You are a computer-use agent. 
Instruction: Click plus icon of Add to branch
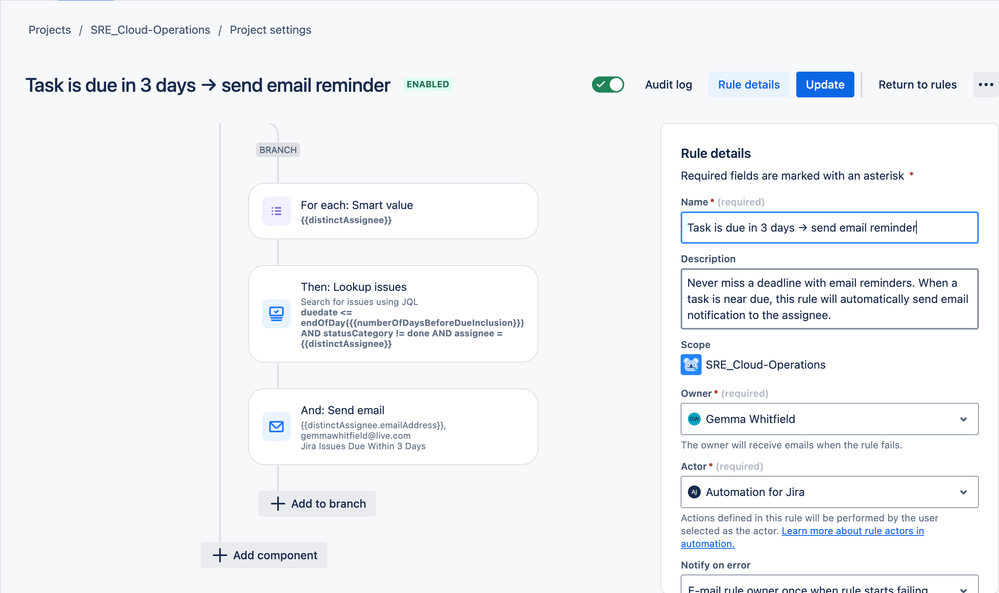(x=278, y=504)
